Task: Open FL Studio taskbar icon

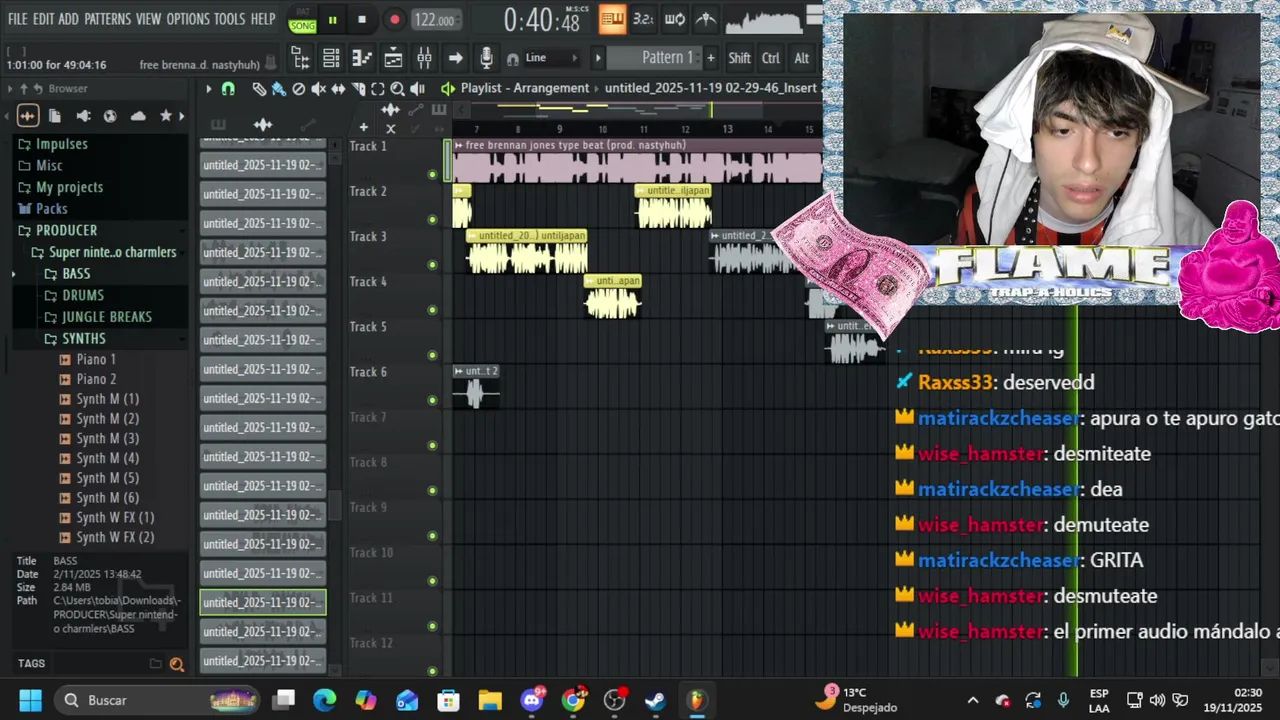Action: point(696,700)
